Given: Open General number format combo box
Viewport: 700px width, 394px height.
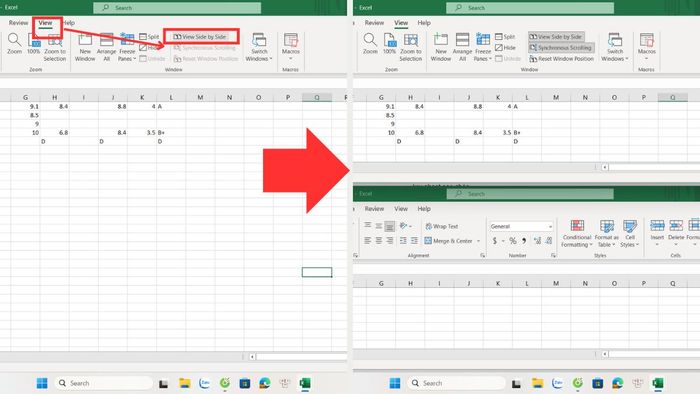Looking at the screenshot, I should tap(521, 226).
